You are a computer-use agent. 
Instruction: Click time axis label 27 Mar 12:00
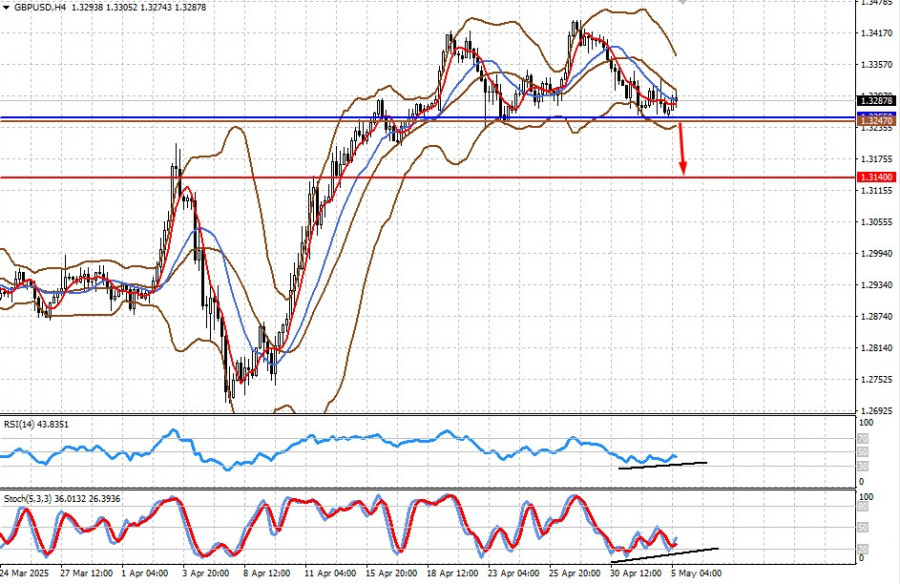pos(86,573)
